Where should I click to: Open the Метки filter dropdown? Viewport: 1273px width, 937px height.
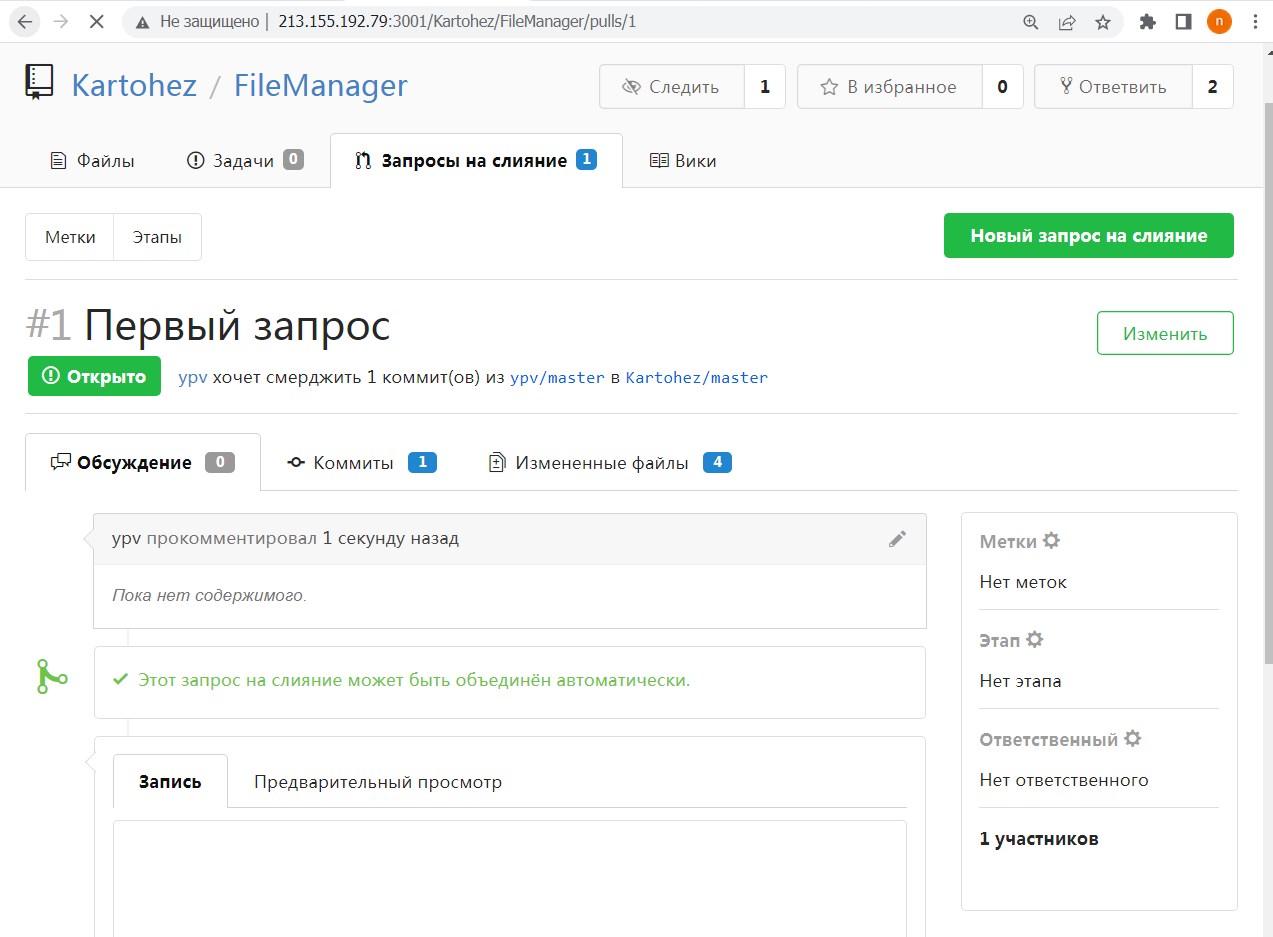click(x=70, y=237)
